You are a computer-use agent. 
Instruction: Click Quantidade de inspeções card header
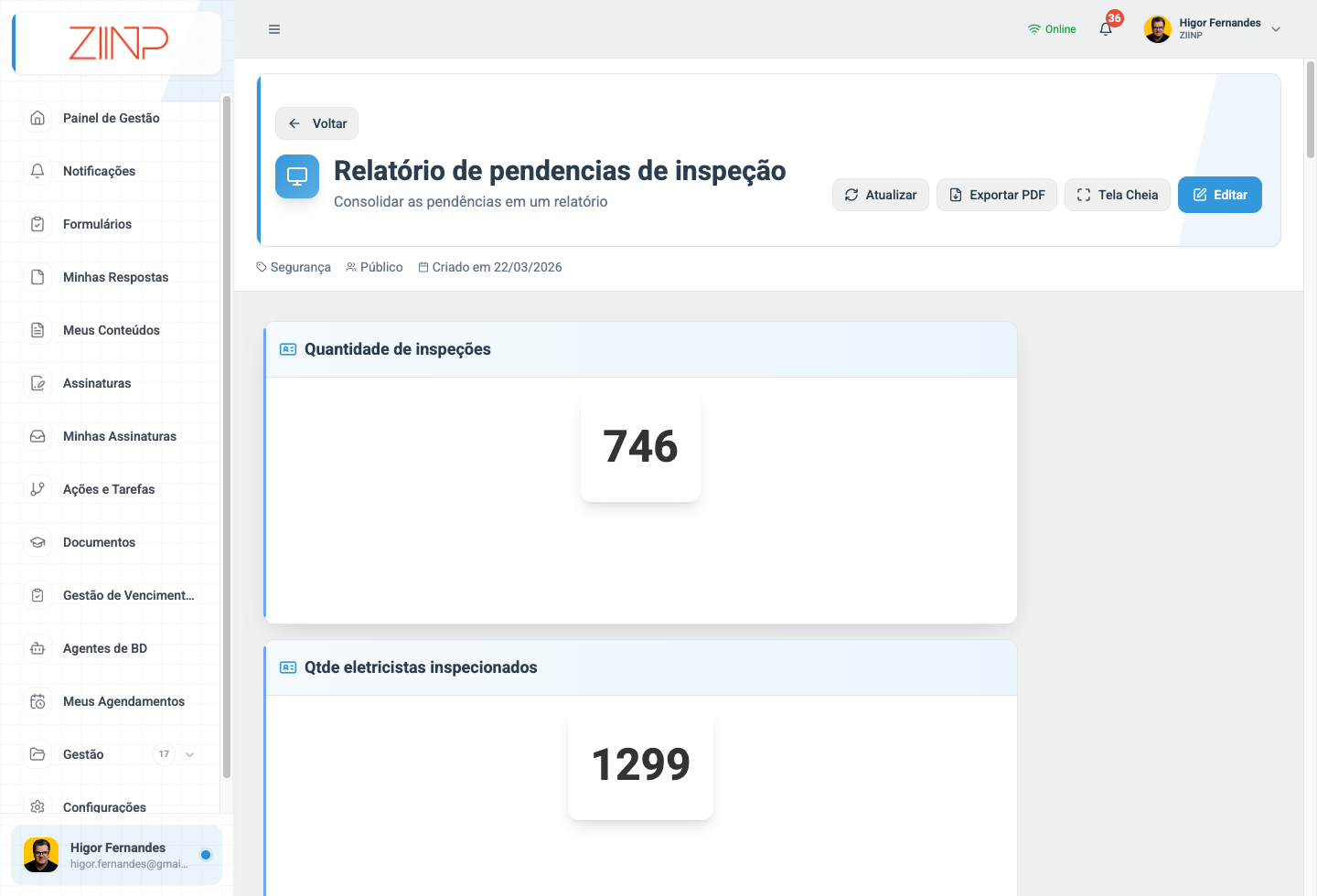click(641, 349)
